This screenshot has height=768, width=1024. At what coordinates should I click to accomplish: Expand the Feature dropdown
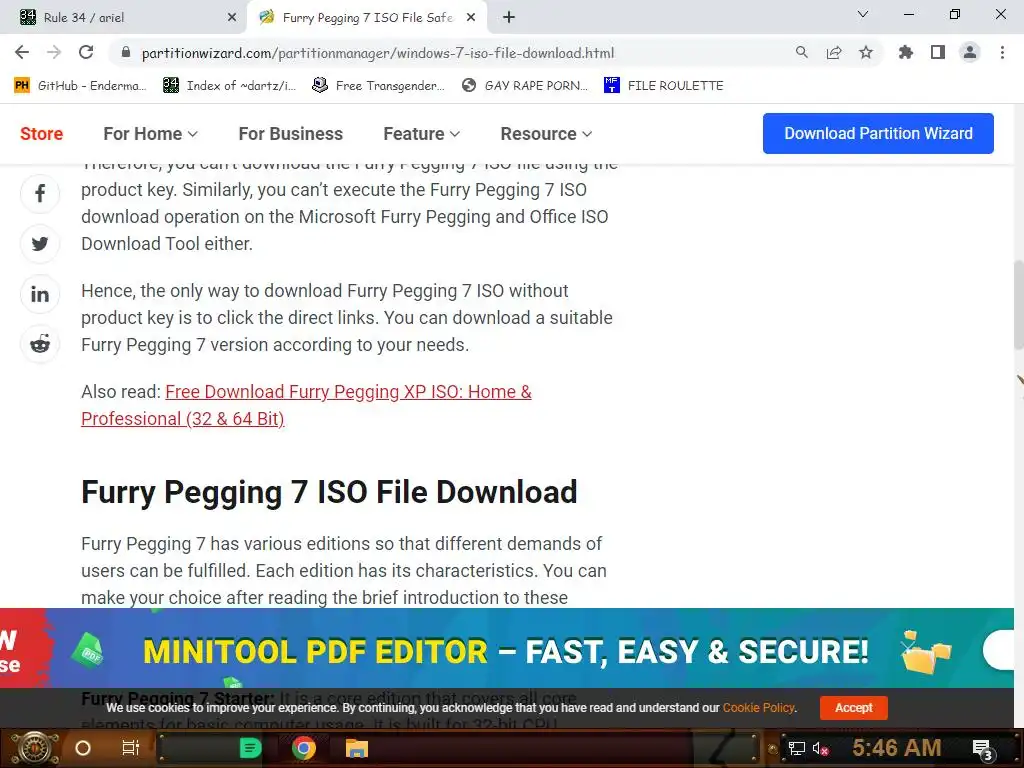pos(421,134)
